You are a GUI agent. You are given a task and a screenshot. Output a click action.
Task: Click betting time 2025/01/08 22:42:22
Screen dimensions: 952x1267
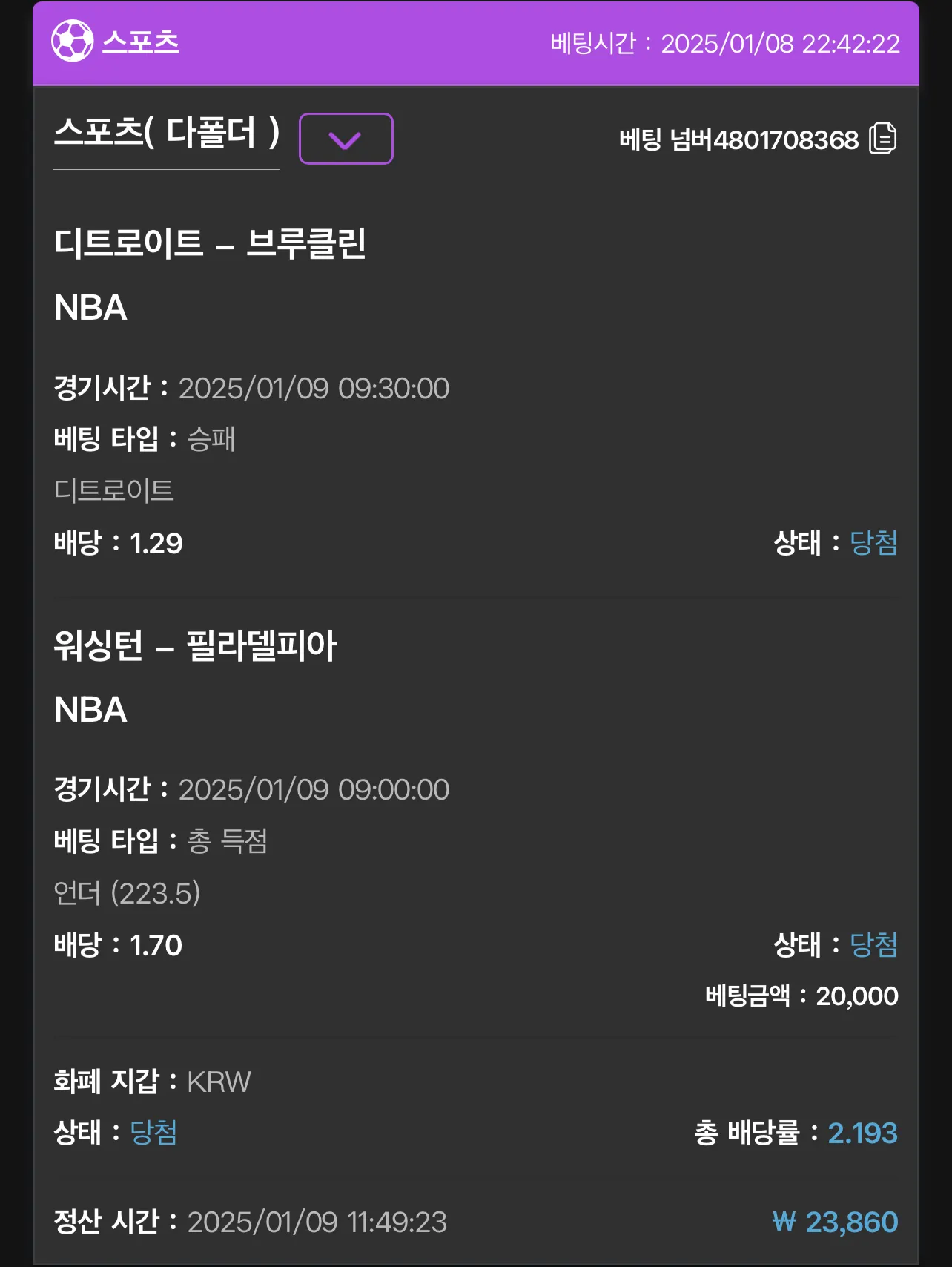coord(780,44)
